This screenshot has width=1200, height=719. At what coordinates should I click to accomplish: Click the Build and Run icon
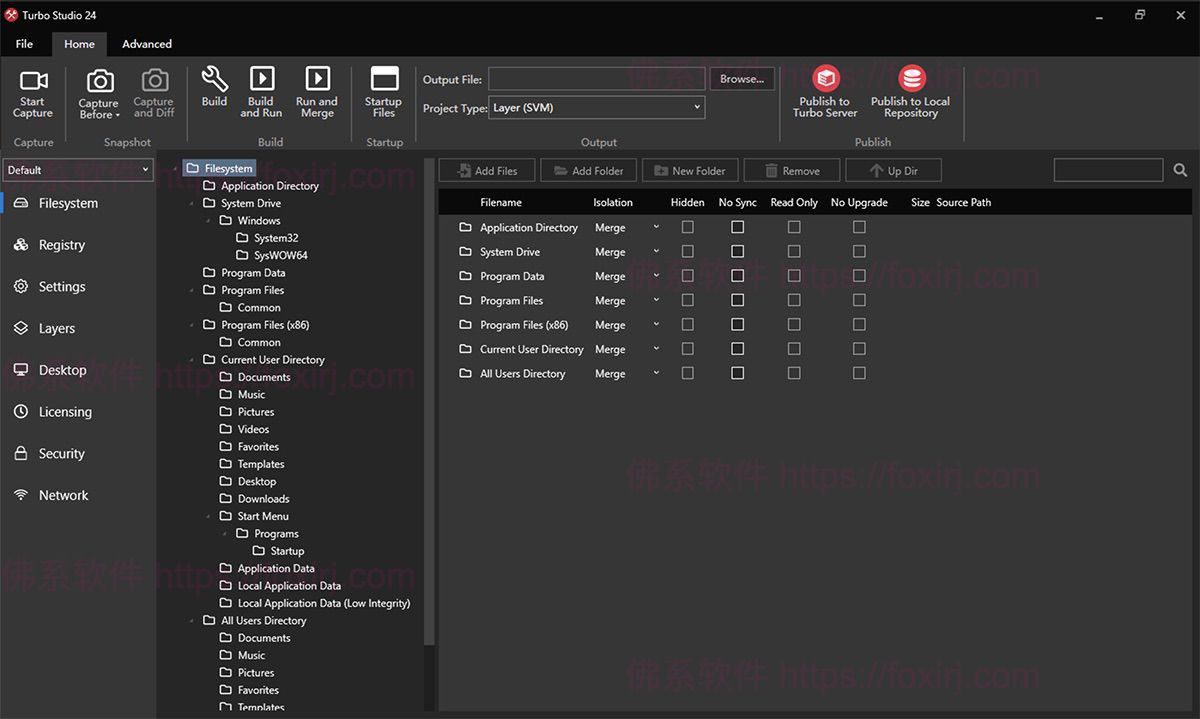(261, 80)
